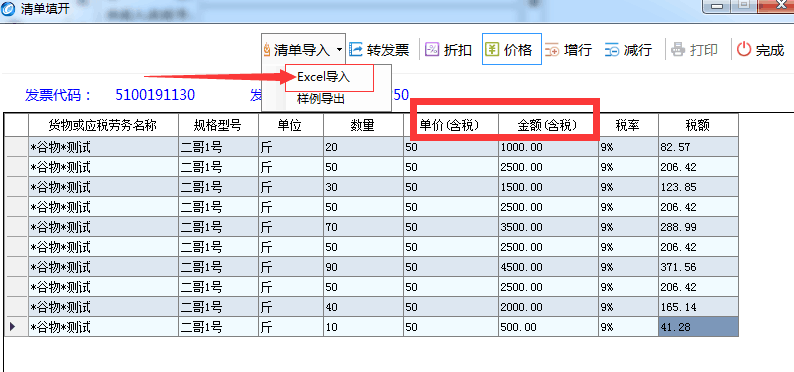Select amount cell 2000.00

(548, 307)
